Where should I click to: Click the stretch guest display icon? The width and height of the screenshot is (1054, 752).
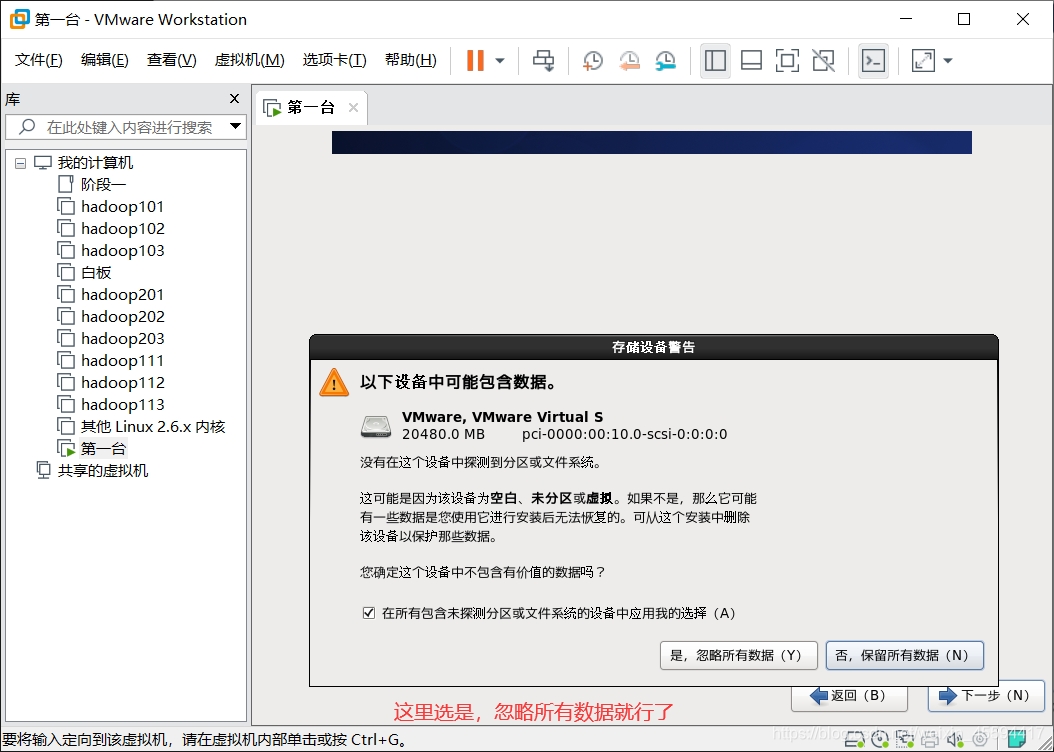[923, 60]
